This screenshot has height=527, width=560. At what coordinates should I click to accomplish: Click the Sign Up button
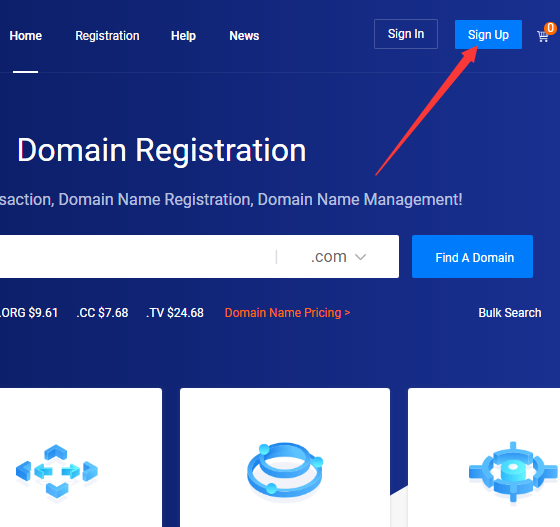[x=488, y=35]
